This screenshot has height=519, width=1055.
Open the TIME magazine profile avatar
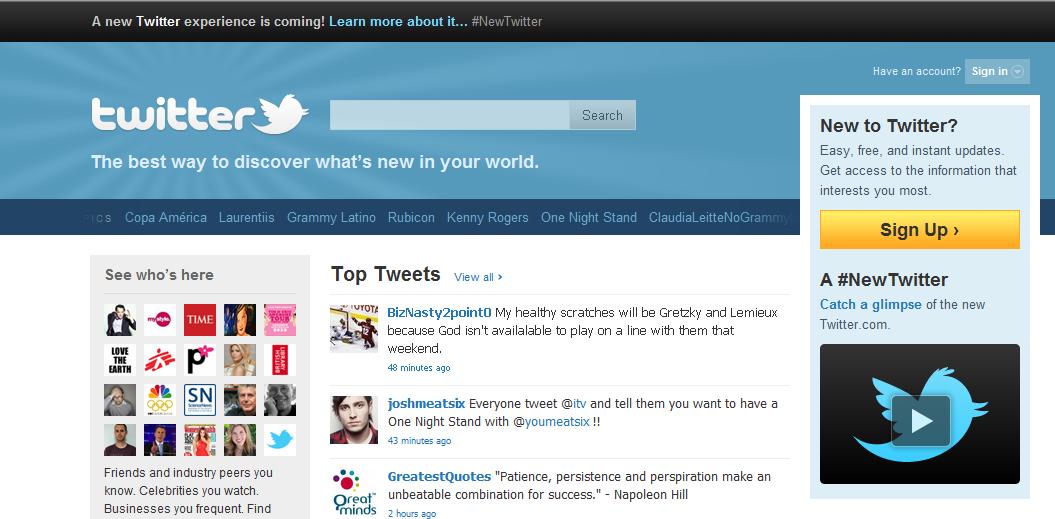(200, 319)
